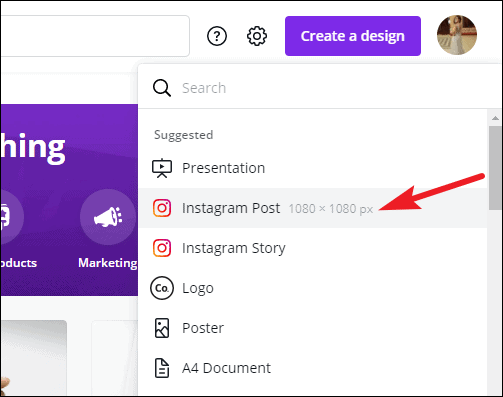
Task: Click the Logo 'Co.' circle icon
Action: click(x=162, y=288)
